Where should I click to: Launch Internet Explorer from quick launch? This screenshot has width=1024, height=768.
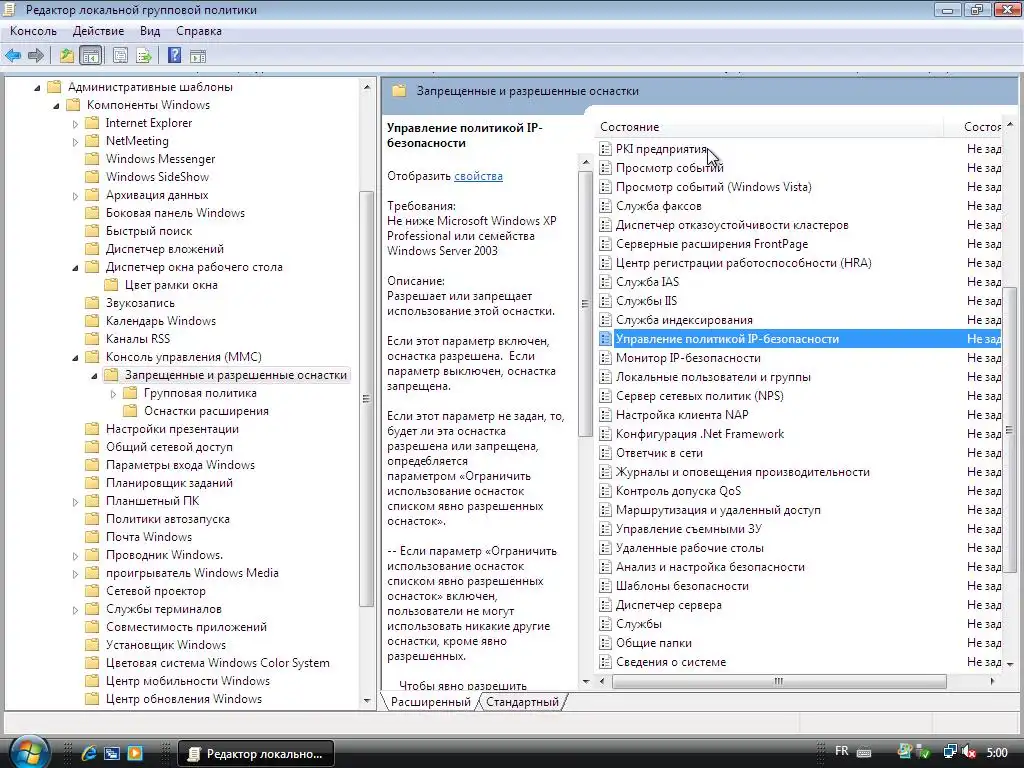tap(88, 753)
